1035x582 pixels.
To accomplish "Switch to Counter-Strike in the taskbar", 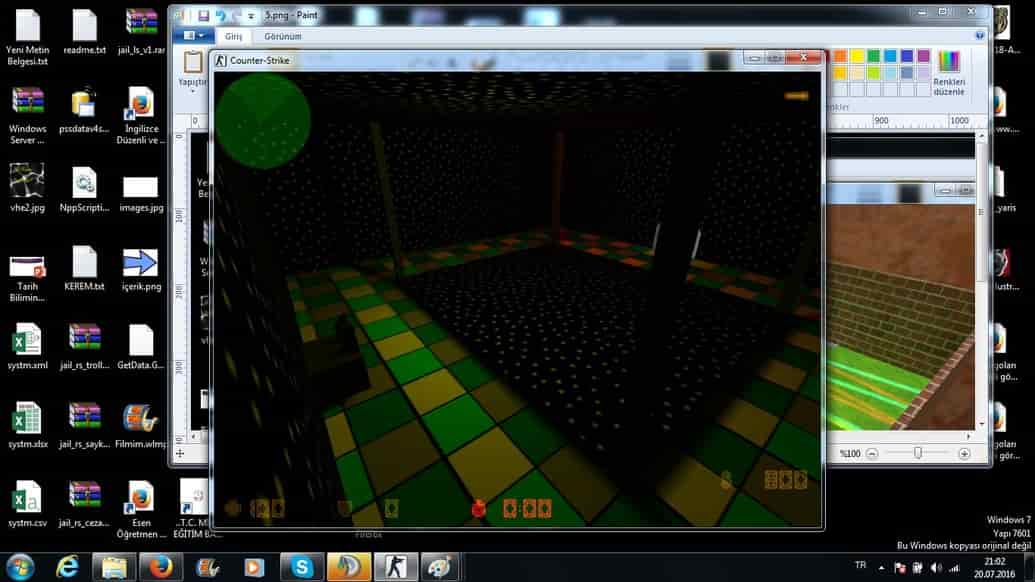I will [x=395, y=567].
